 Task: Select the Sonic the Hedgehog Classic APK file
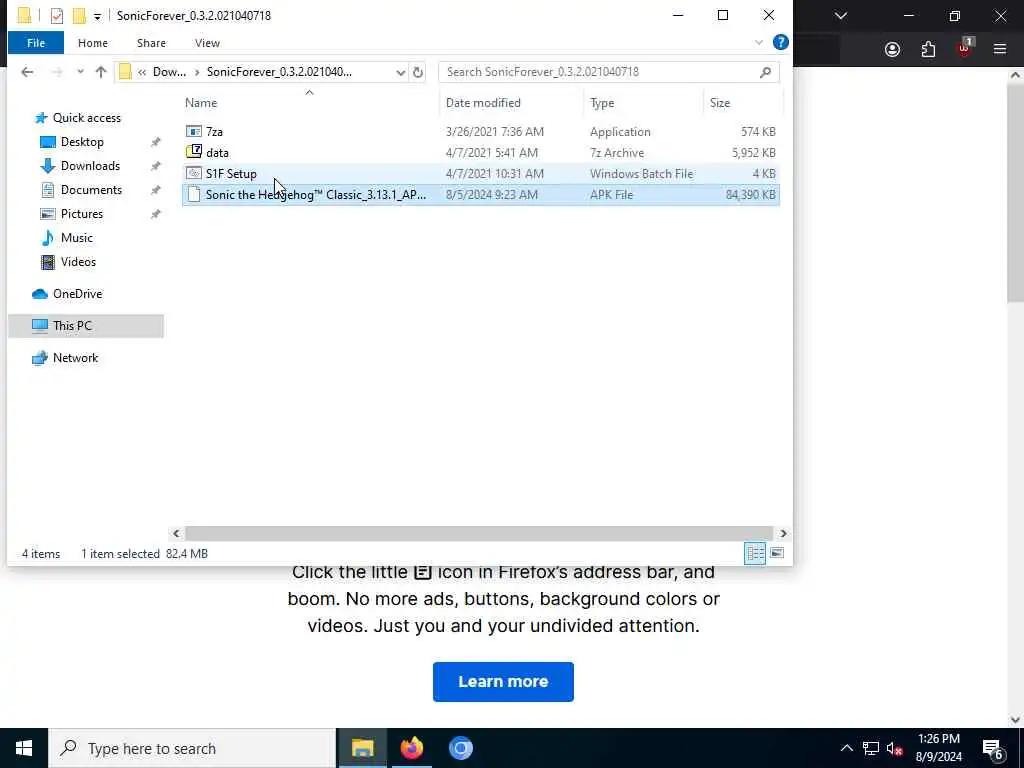point(481,195)
